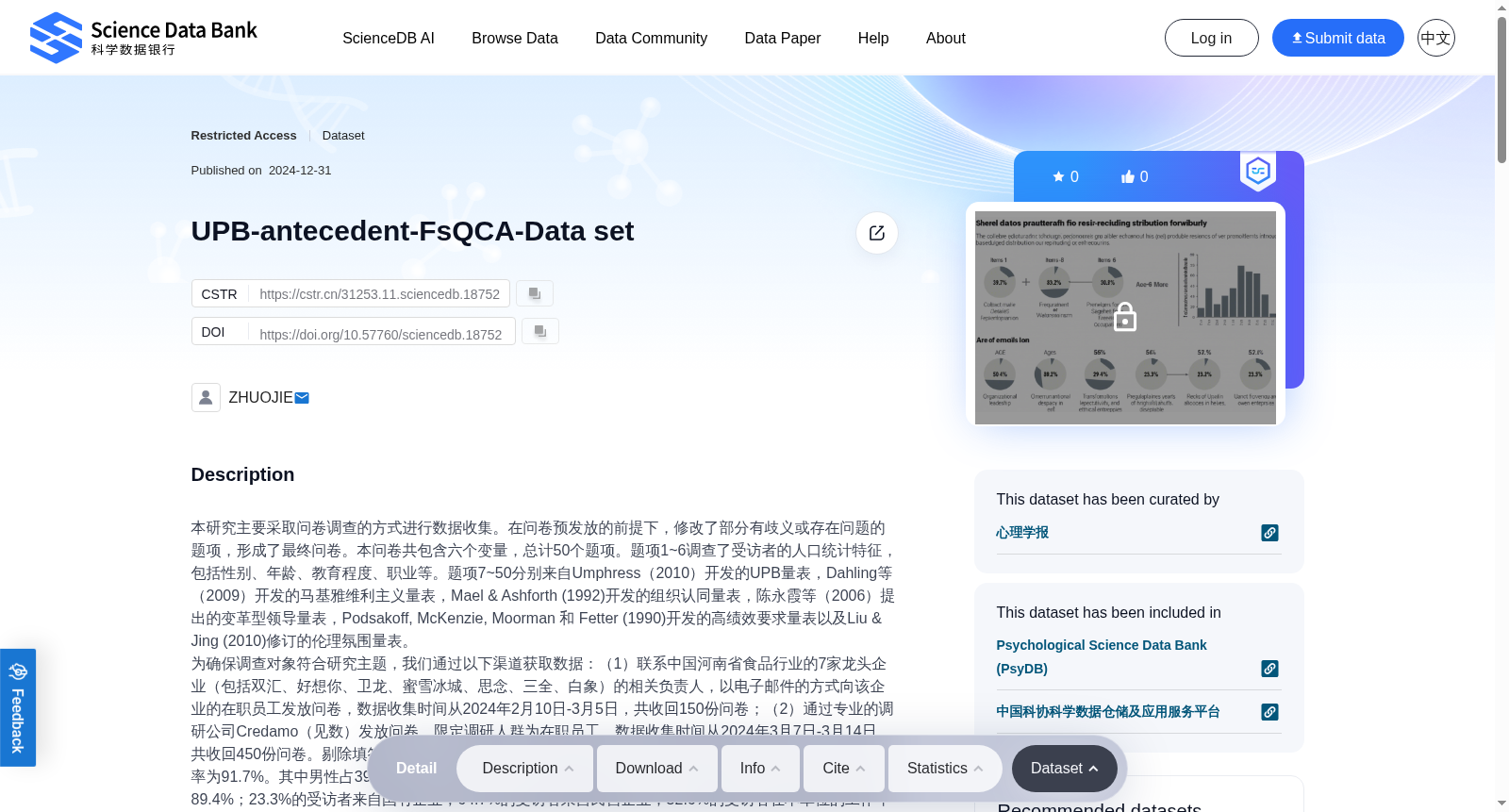Open Browse Data menu
1509x812 pixels.
515,38
